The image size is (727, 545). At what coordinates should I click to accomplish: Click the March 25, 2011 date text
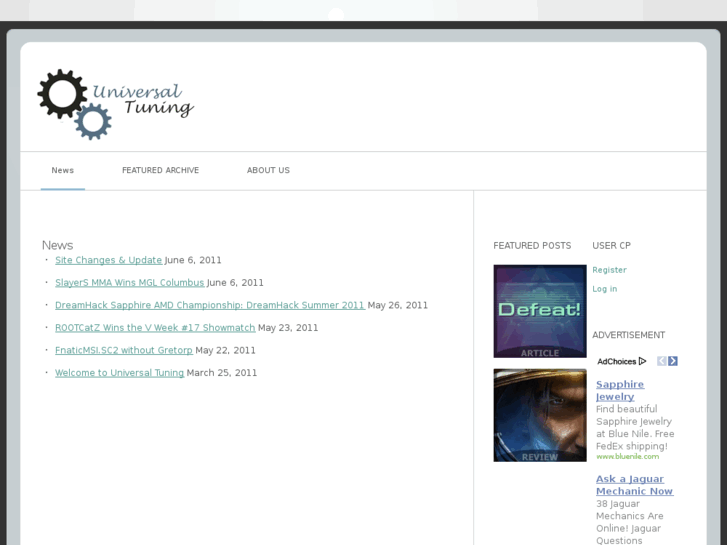click(x=222, y=373)
